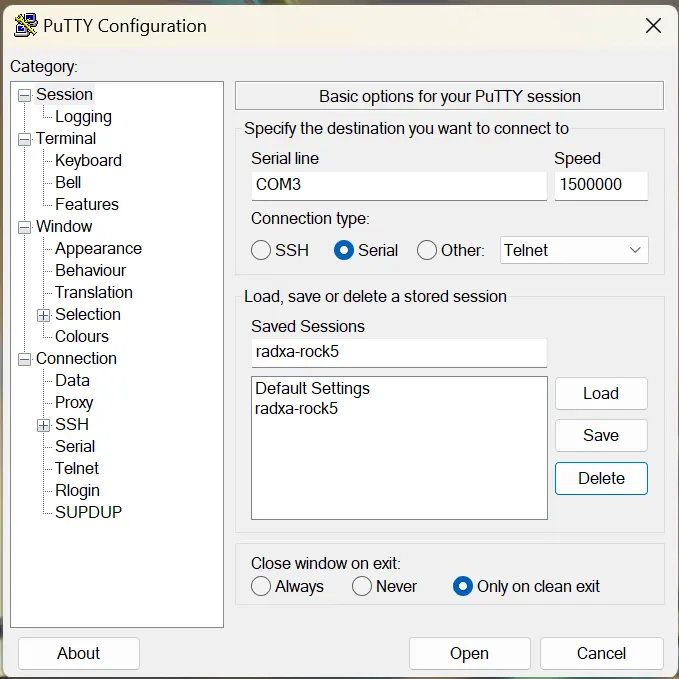Click the PuTTY icon in title bar
Viewport: 679px width, 679px height.
click(x=25, y=25)
